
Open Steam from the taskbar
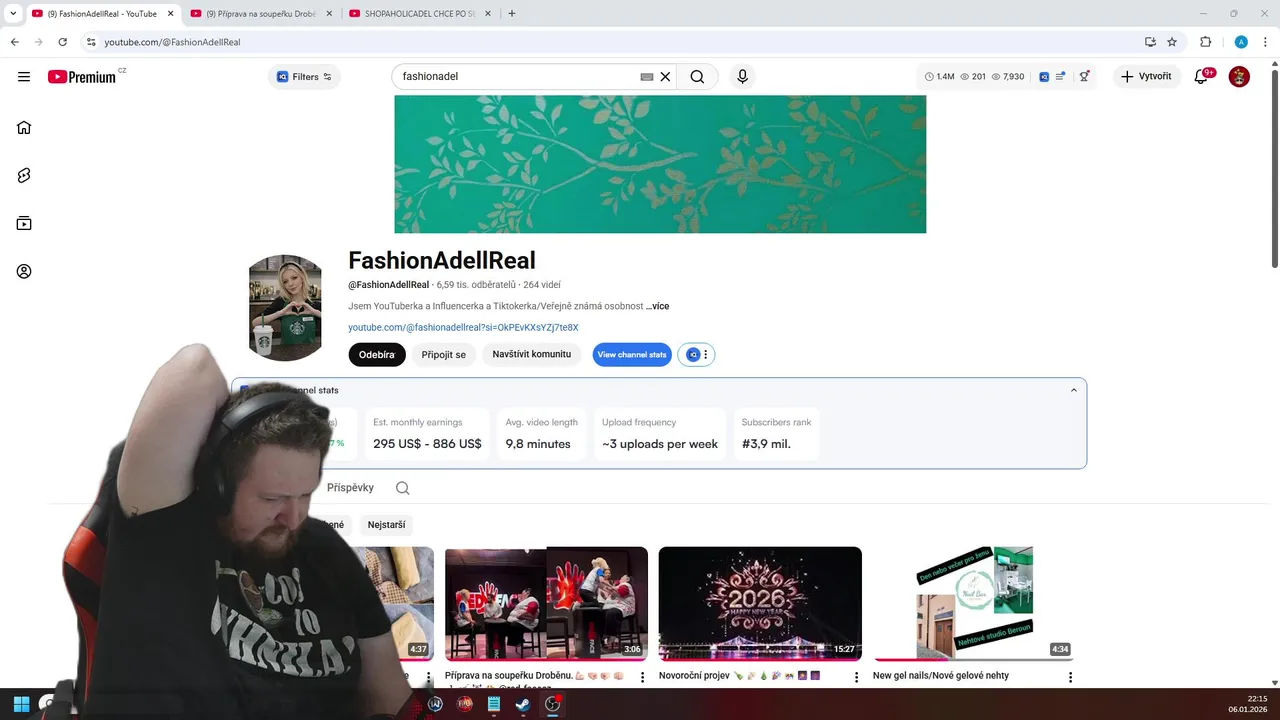click(522, 704)
